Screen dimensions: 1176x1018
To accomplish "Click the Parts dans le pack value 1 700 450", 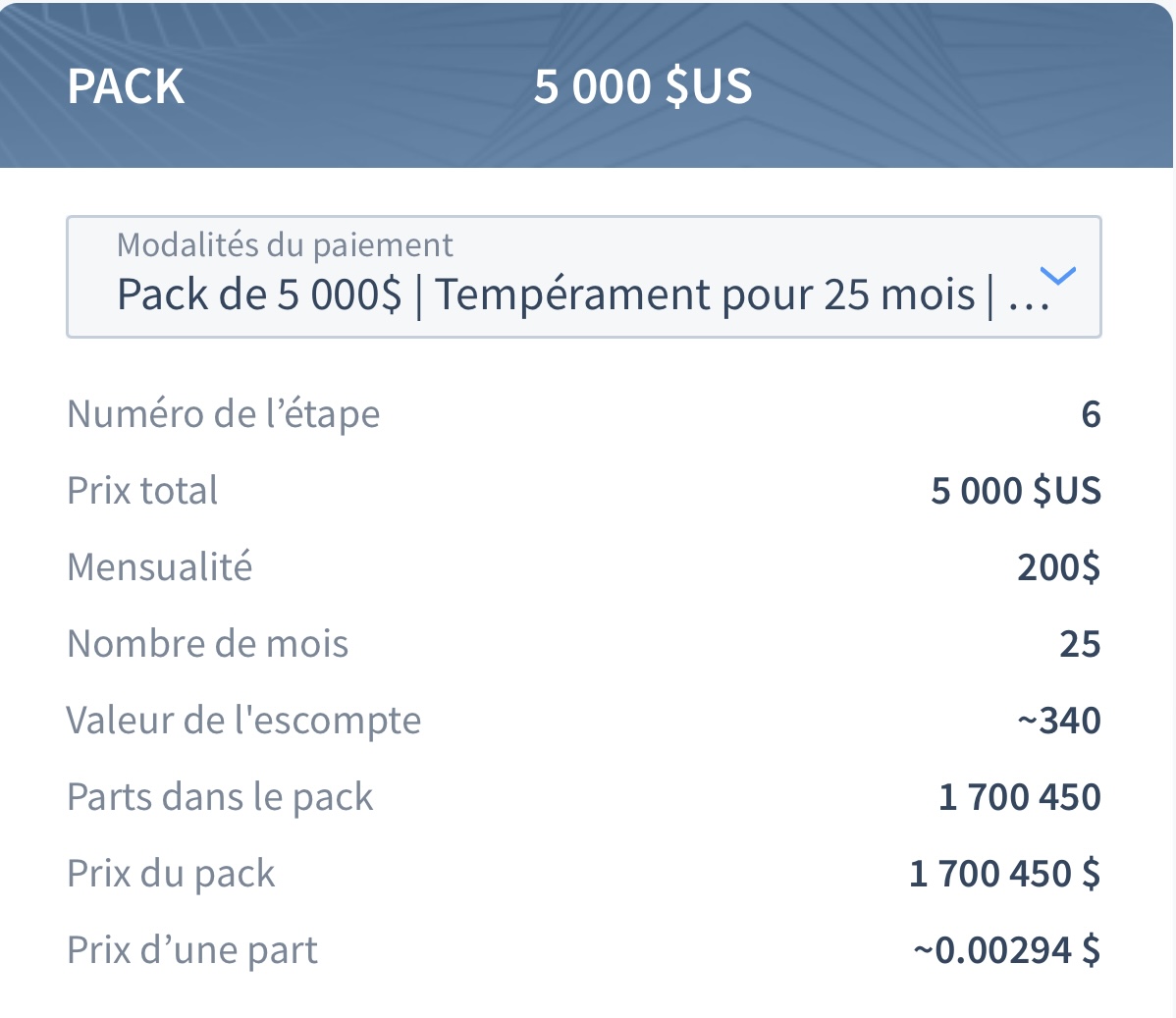I will coord(1019,797).
